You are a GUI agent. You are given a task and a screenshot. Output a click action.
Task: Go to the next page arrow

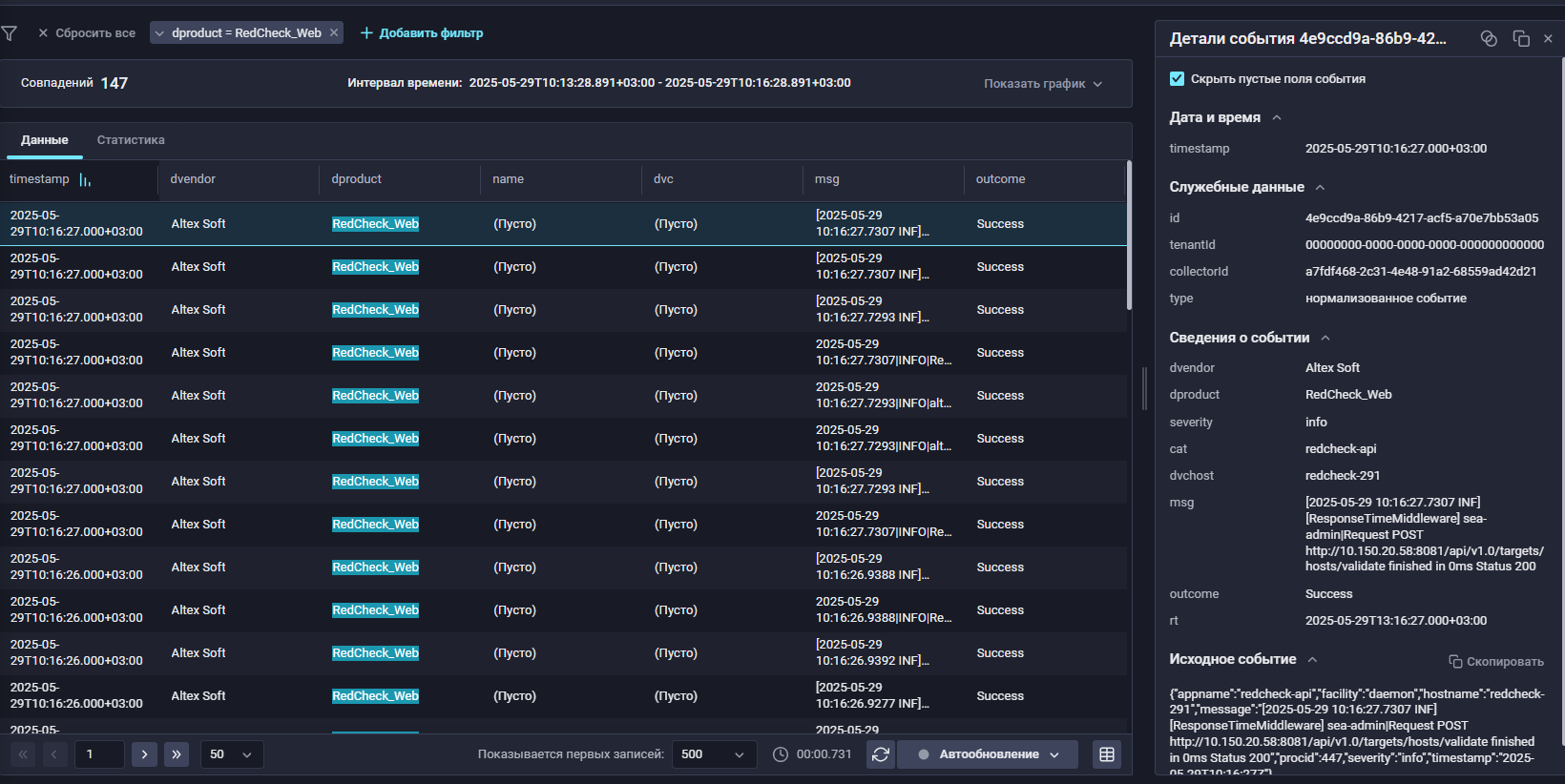pyautogui.click(x=144, y=754)
